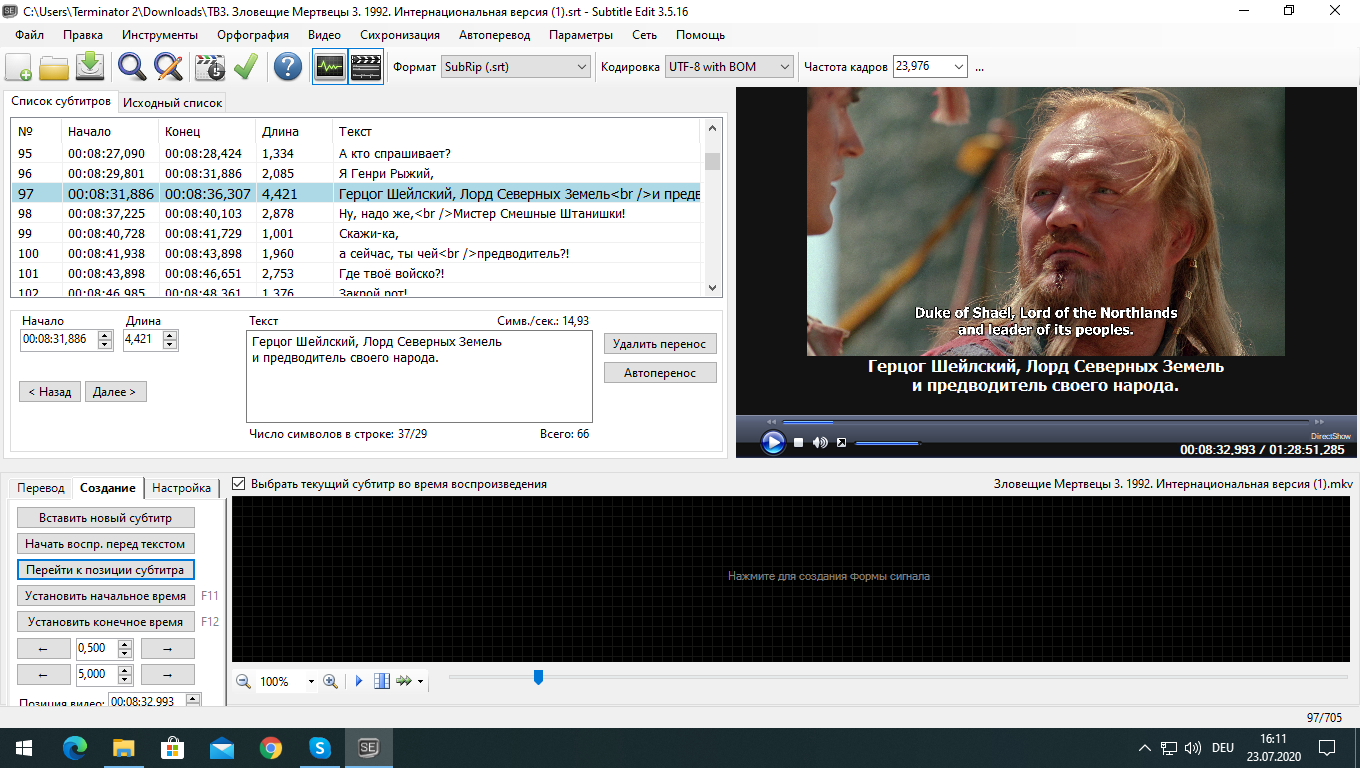
Task: Click the waveform scene-changes grid icon
Action: pos(382,681)
